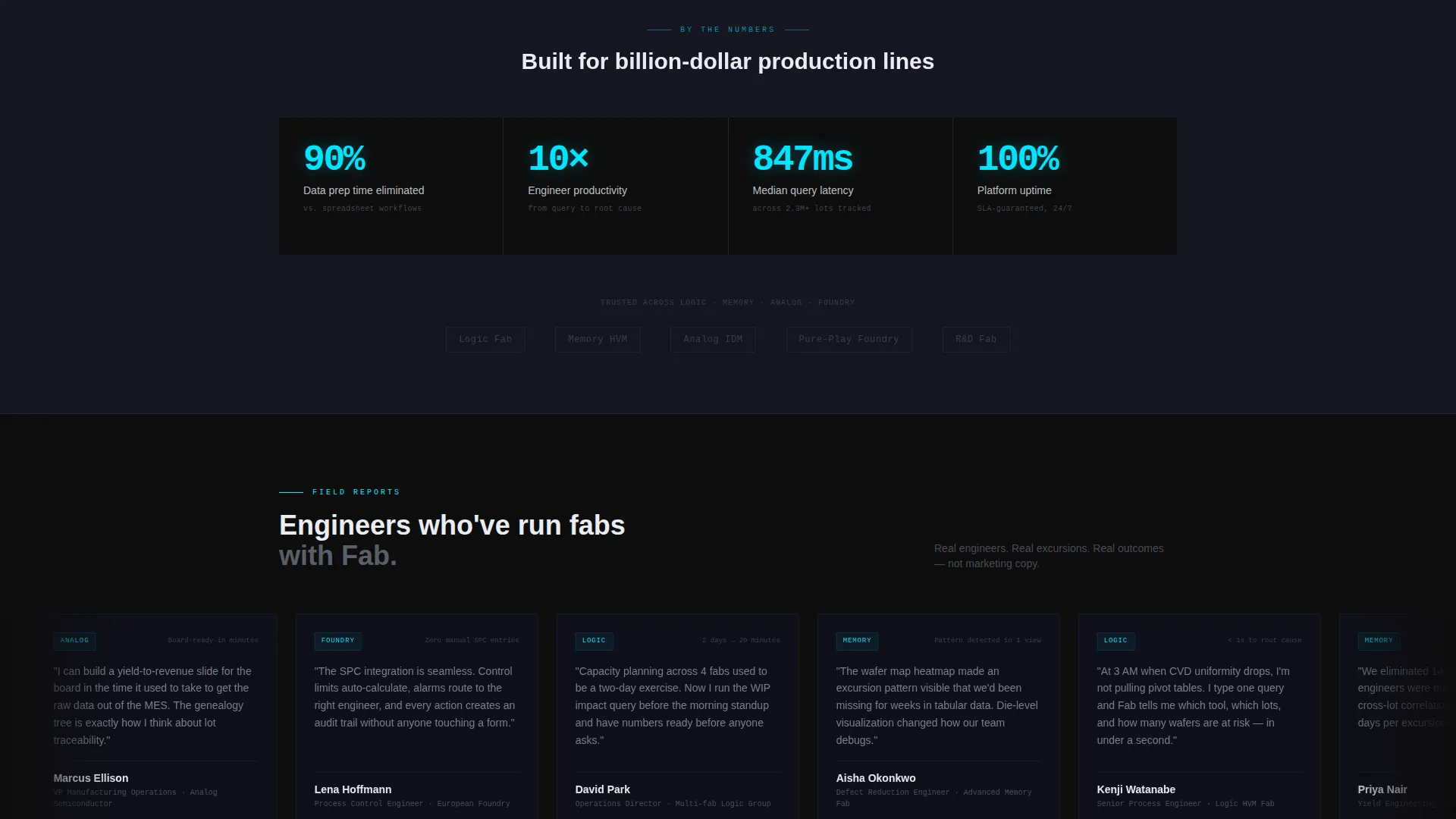Image resolution: width=1456 pixels, height=819 pixels.
Task: Click 'Process Control Engineer · European Foundry' title
Action: click(x=412, y=804)
